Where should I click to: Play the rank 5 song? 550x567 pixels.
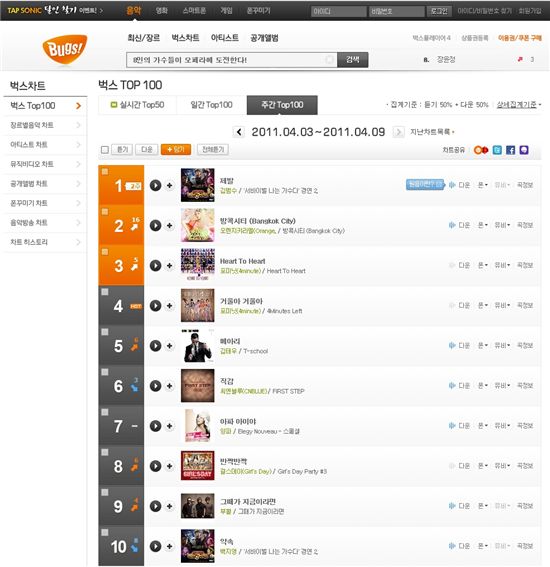pos(155,346)
